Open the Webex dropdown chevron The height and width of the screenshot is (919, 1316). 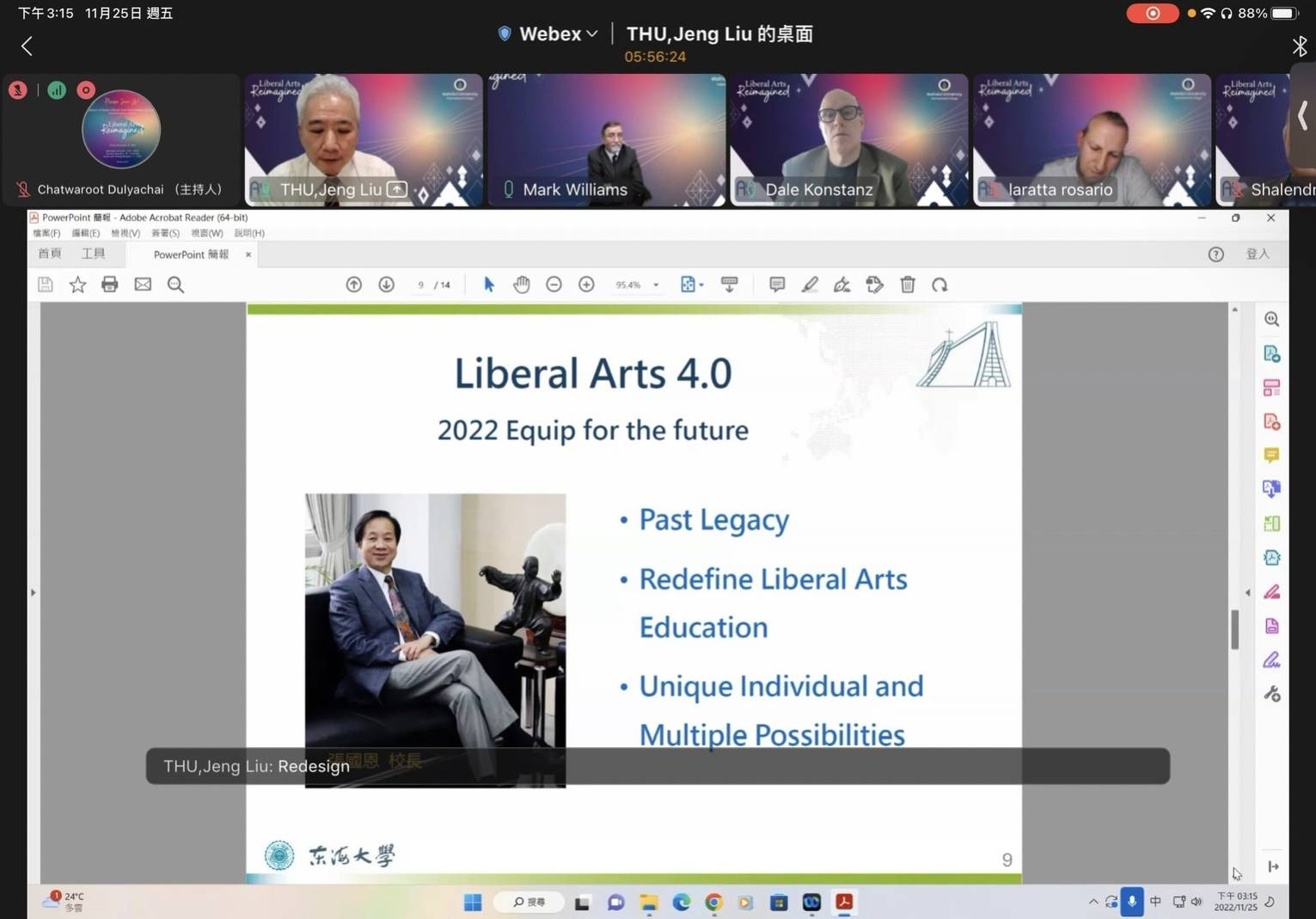[592, 34]
